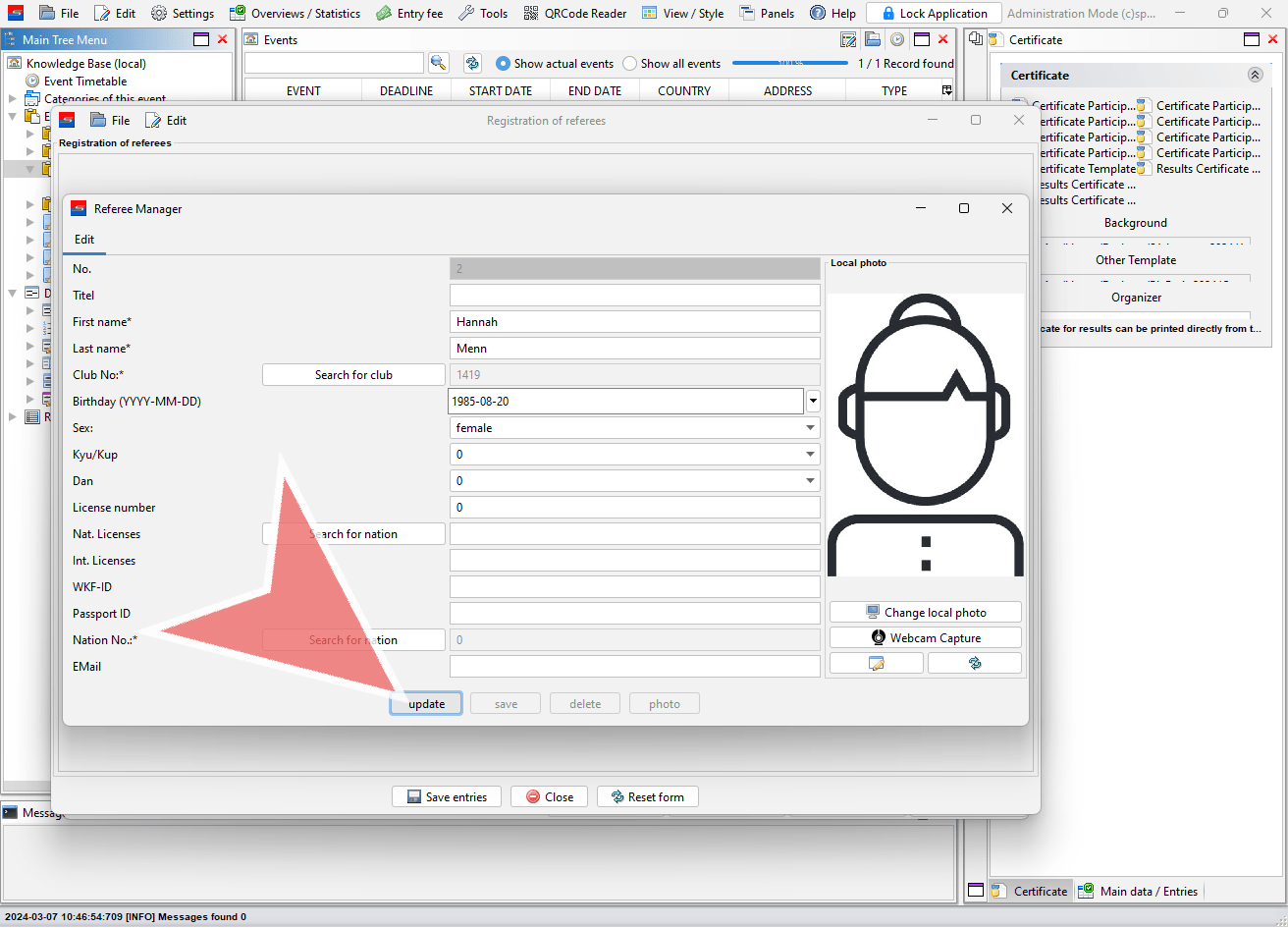Click the edit-list icon in Events panel header
This screenshot has height=928, width=1288.
(x=849, y=39)
